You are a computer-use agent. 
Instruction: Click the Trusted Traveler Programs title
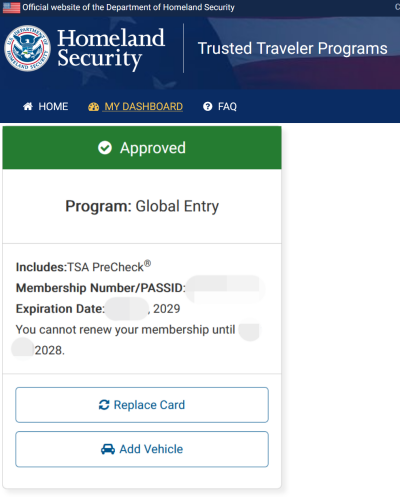[x=293, y=49]
